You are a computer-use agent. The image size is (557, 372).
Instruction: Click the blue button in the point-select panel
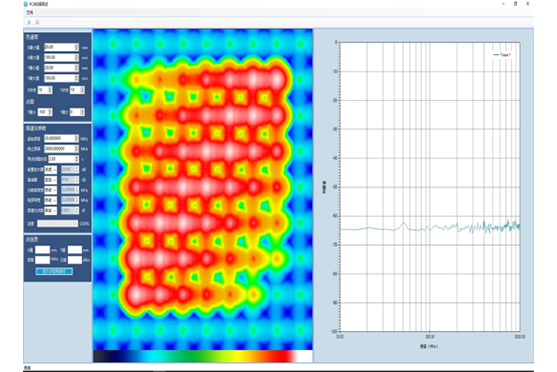pos(54,271)
